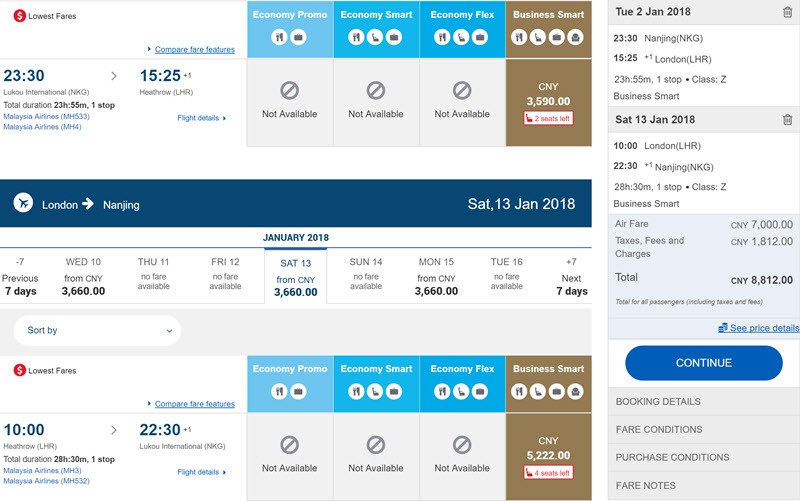Screen dimensions: 800x501
Task: Click the price details icon beside See price details
Action: 722,328
